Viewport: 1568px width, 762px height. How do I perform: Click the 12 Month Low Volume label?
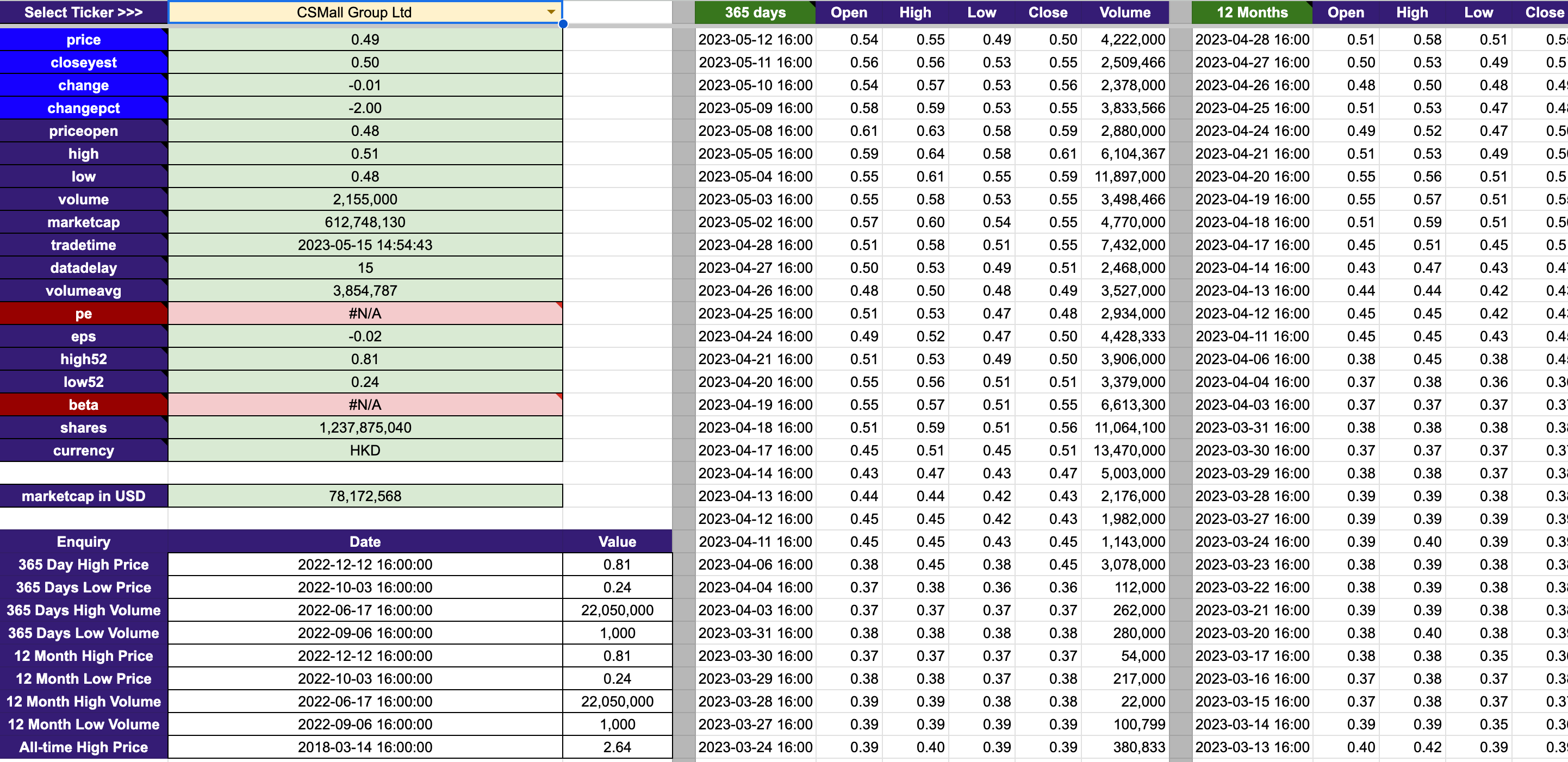[83, 724]
